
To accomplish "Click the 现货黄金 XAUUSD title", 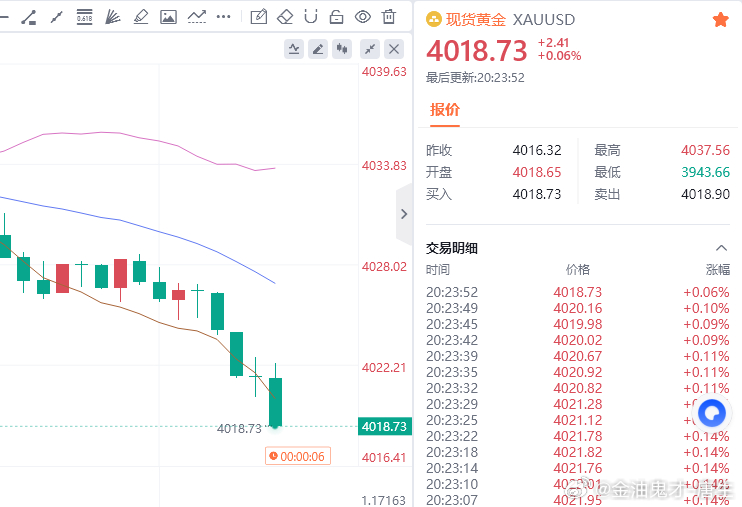I will tap(510, 19).
